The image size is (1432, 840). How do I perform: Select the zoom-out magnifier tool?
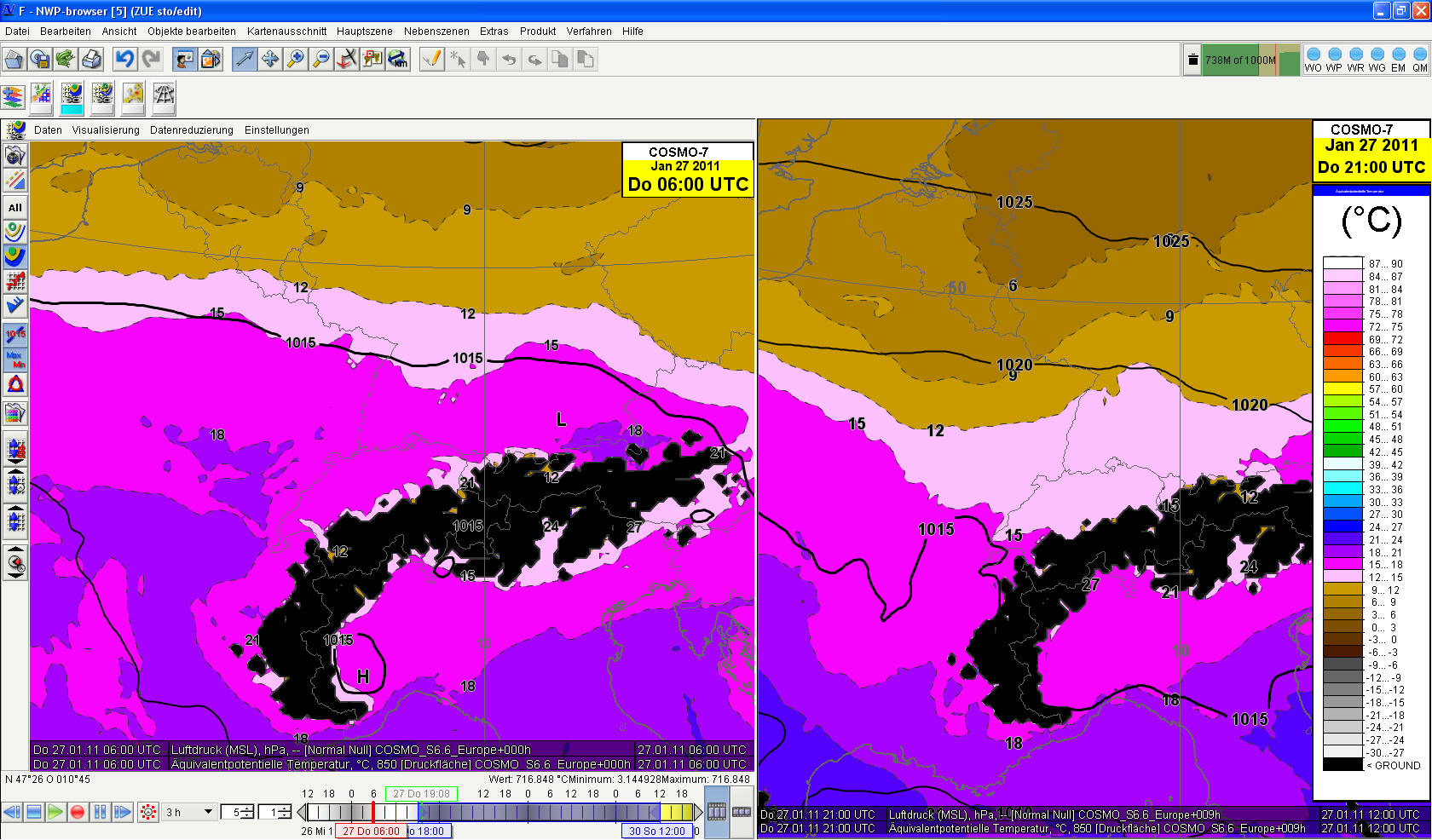pyautogui.click(x=321, y=59)
